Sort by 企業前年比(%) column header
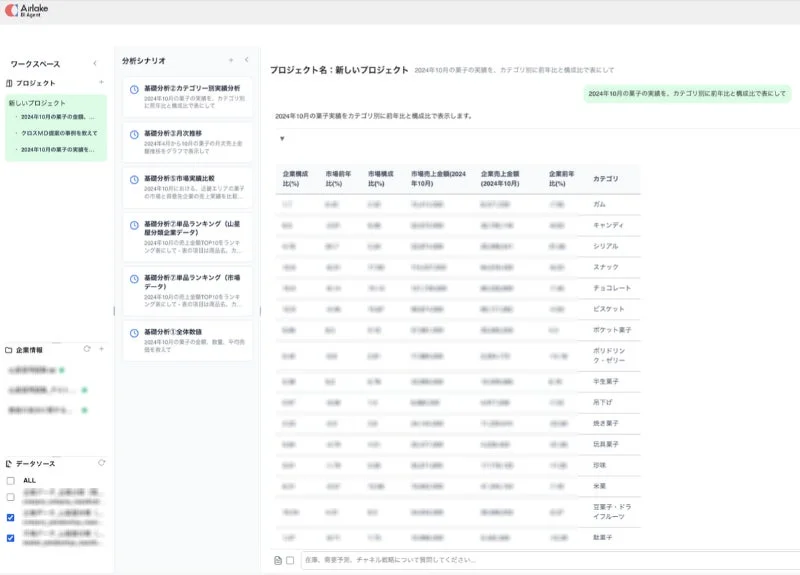The width and height of the screenshot is (800, 575). pos(562,179)
